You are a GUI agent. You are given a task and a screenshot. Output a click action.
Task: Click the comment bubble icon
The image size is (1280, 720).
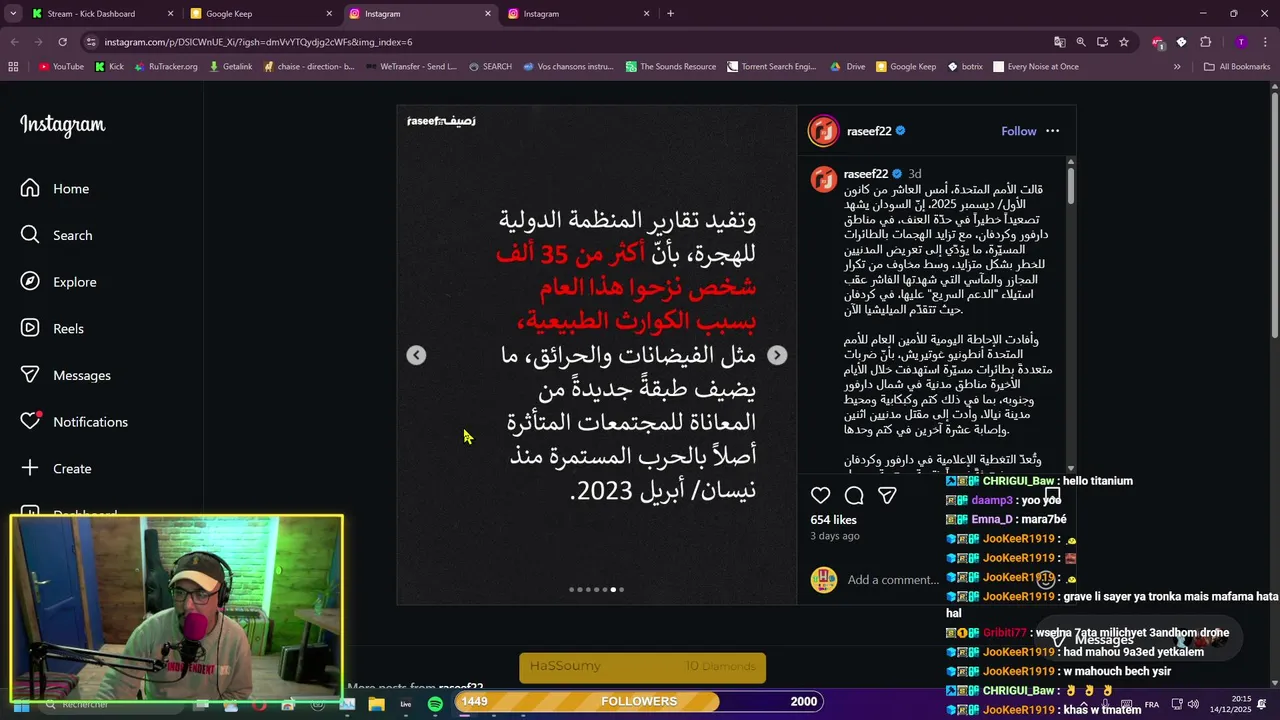pyautogui.click(x=854, y=495)
